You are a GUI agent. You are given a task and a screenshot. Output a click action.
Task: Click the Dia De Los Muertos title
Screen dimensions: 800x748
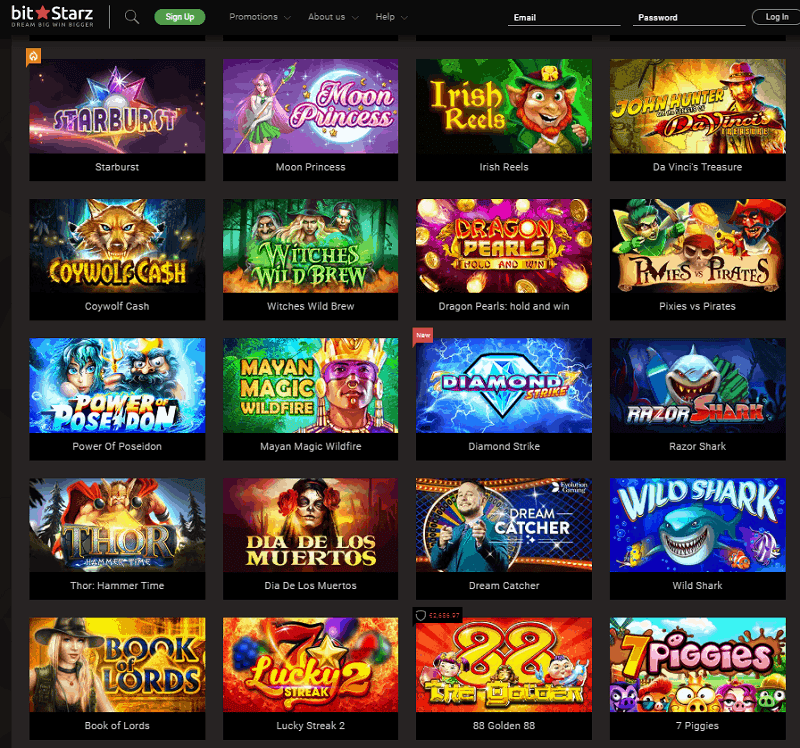[x=310, y=585]
